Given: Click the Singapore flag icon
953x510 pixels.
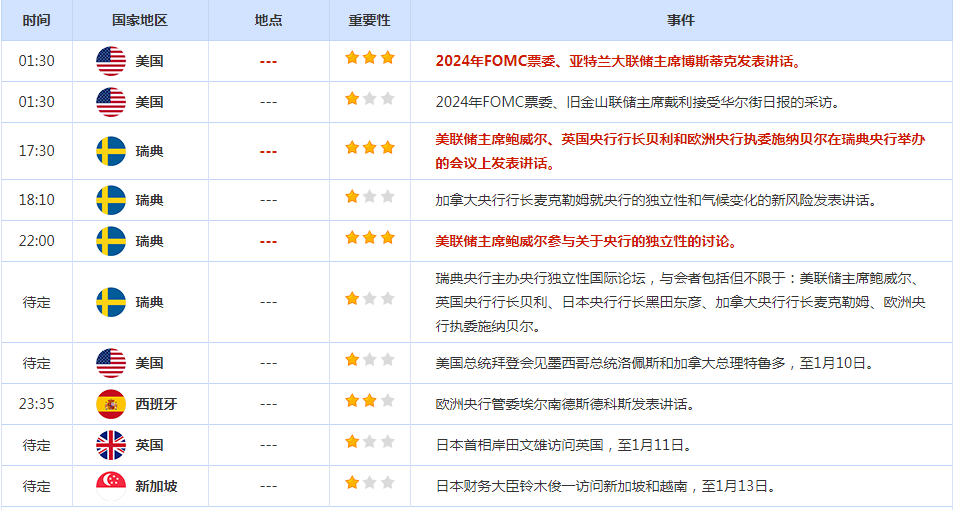Looking at the screenshot, I should click(111, 486).
